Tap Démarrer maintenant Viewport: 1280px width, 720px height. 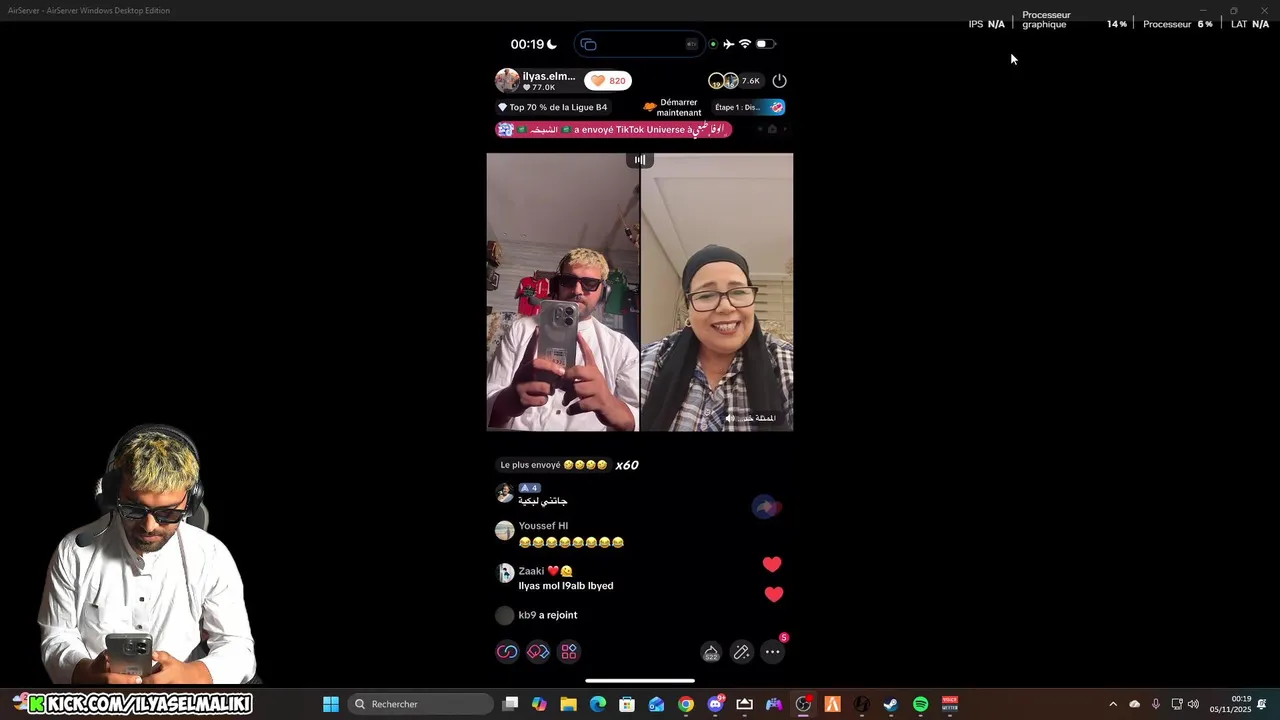(x=672, y=107)
